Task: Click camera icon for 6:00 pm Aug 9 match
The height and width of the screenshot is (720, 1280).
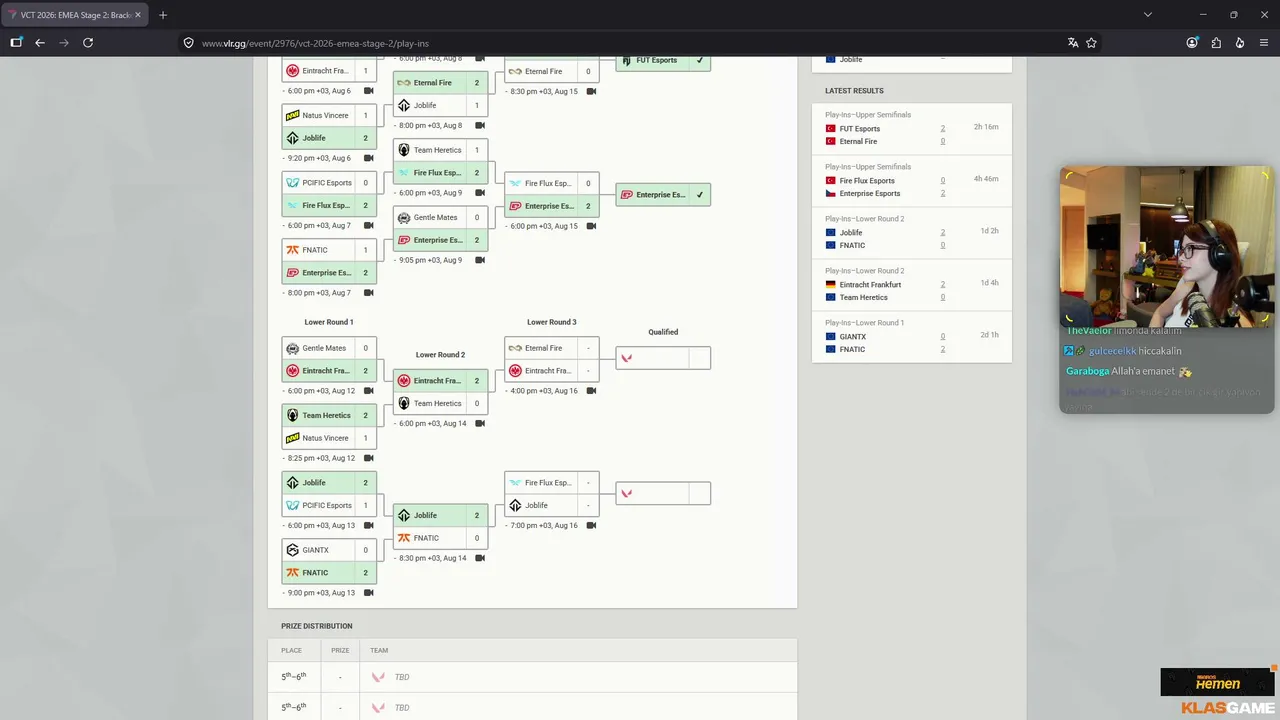Action: (x=480, y=193)
